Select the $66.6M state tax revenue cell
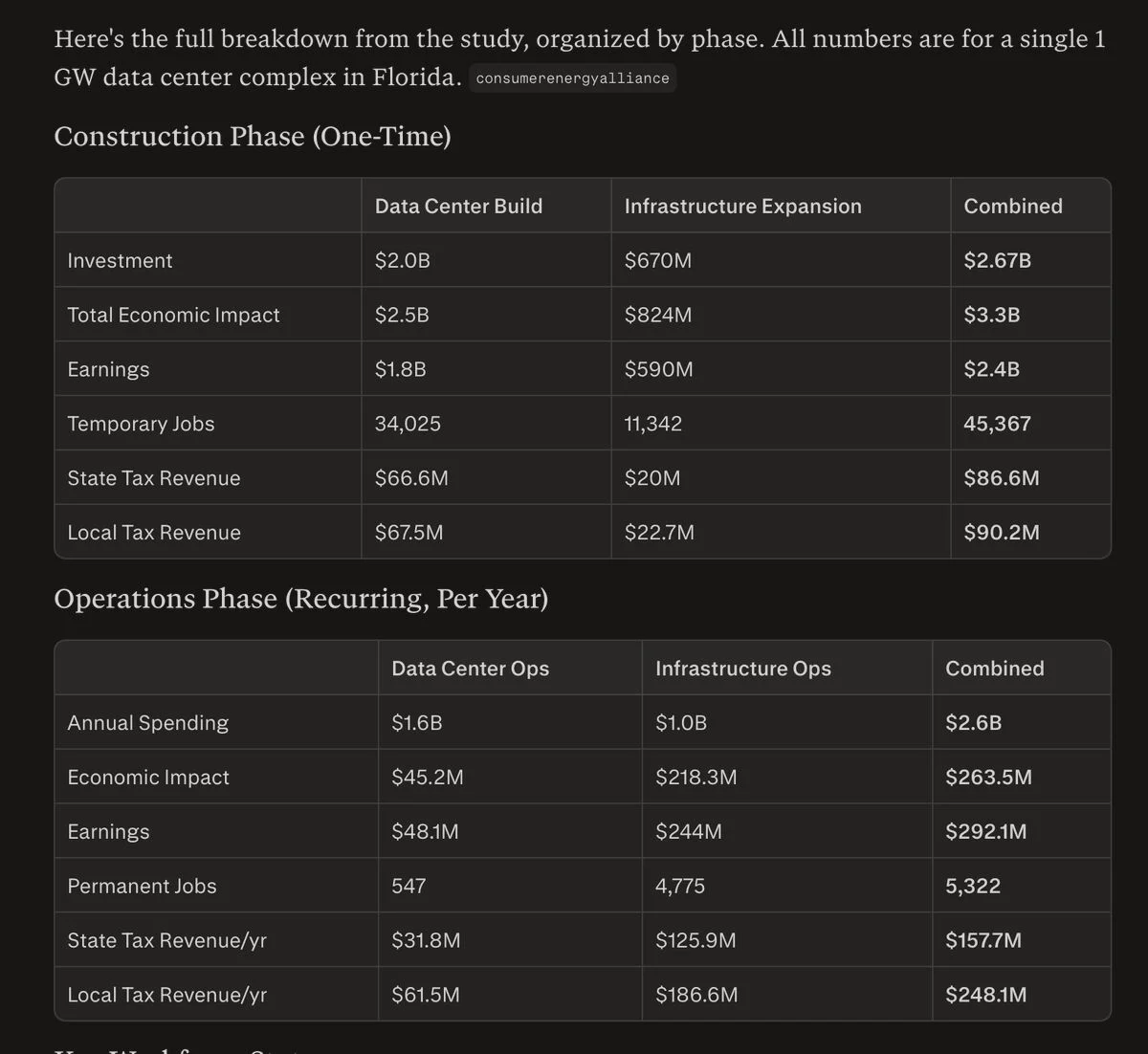1148x1054 pixels. [x=411, y=478]
